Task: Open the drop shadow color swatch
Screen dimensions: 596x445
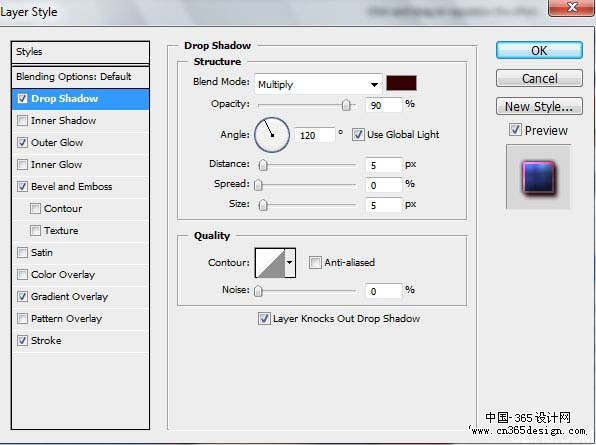Action: (401, 83)
